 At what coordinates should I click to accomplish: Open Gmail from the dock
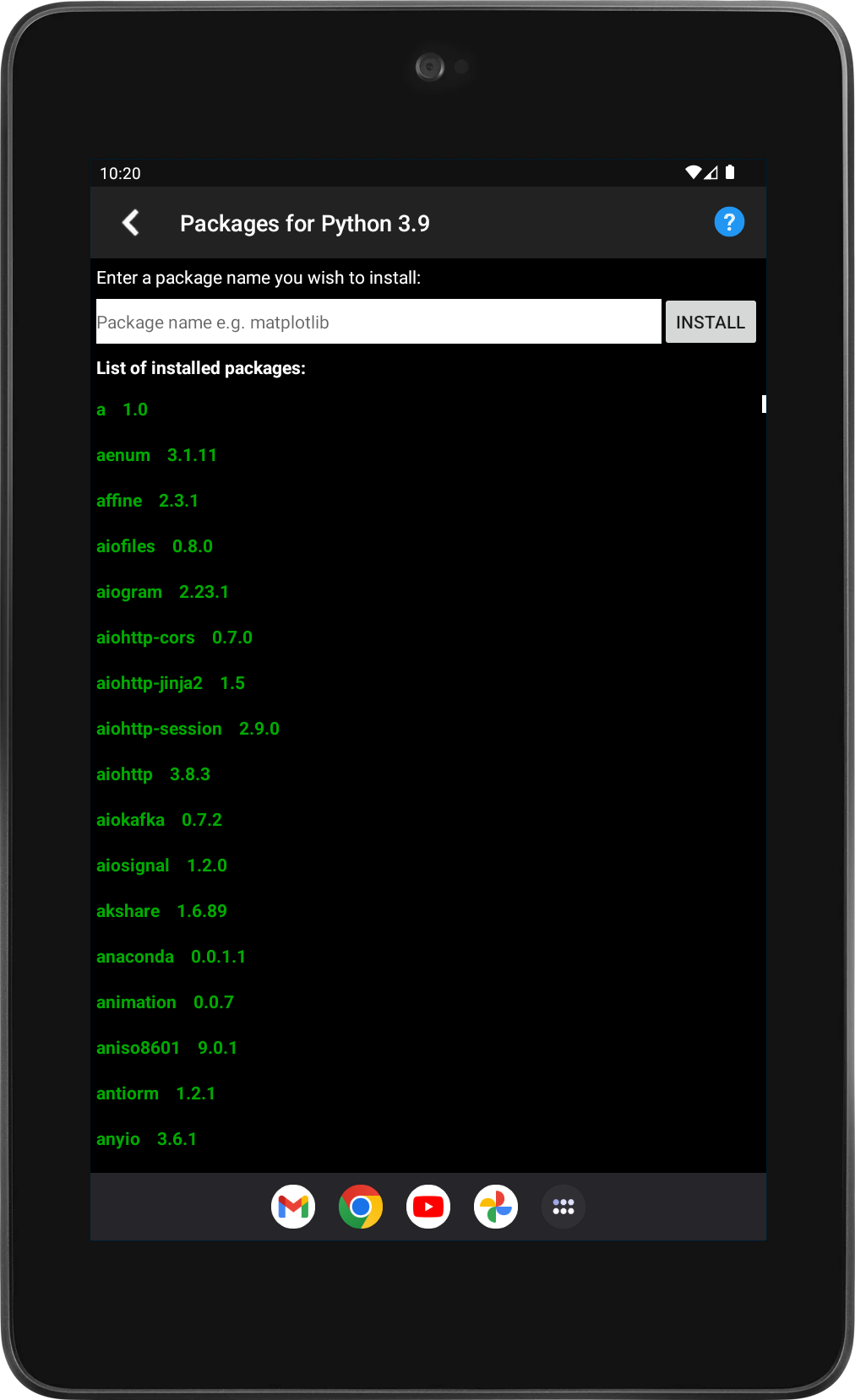pyautogui.click(x=293, y=1207)
